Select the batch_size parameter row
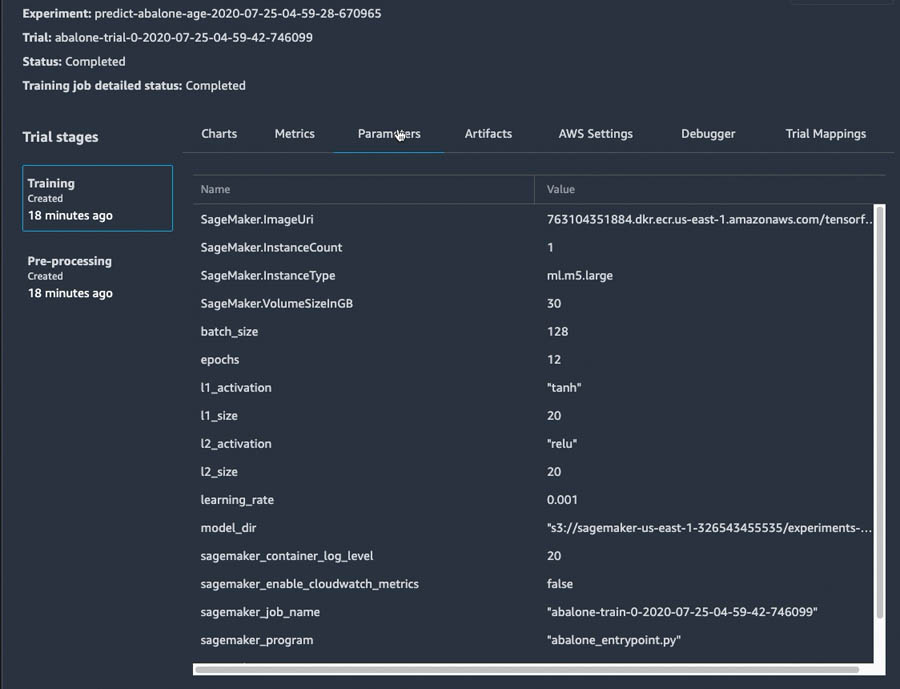Image resolution: width=900 pixels, height=689 pixels. point(534,331)
